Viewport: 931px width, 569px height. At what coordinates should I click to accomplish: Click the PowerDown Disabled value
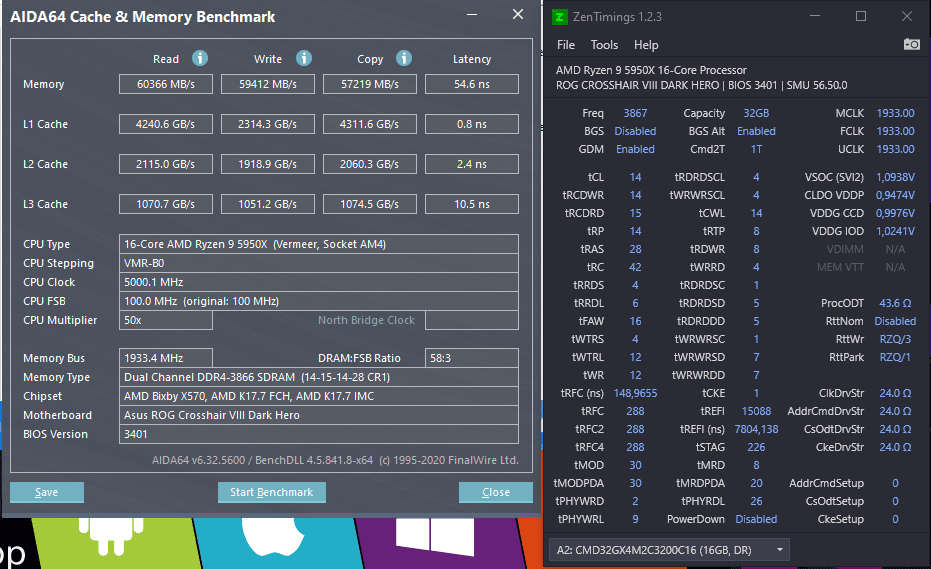click(756, 519)
